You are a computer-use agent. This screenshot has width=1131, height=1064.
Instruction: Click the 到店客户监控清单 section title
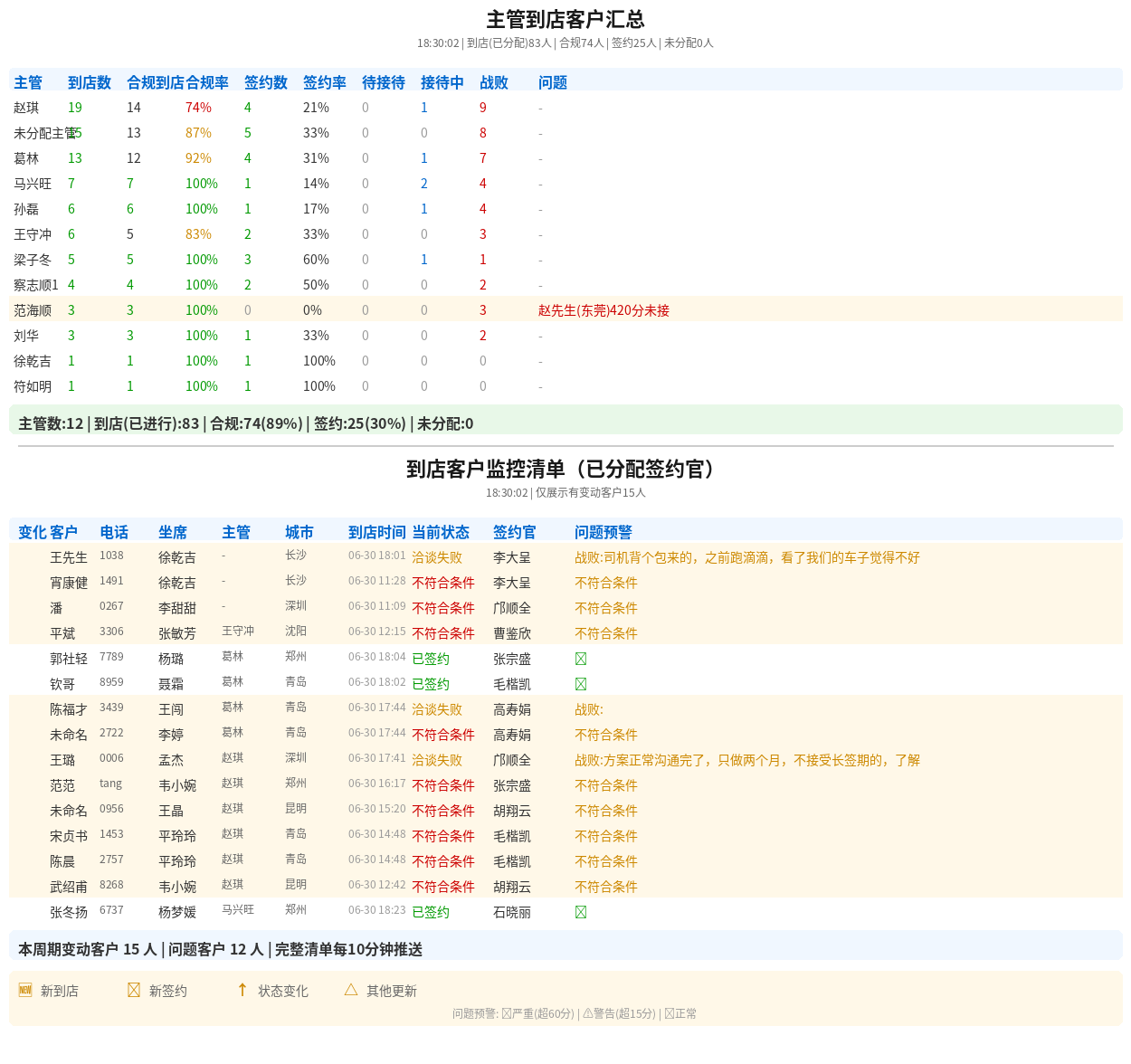(565, 469)
